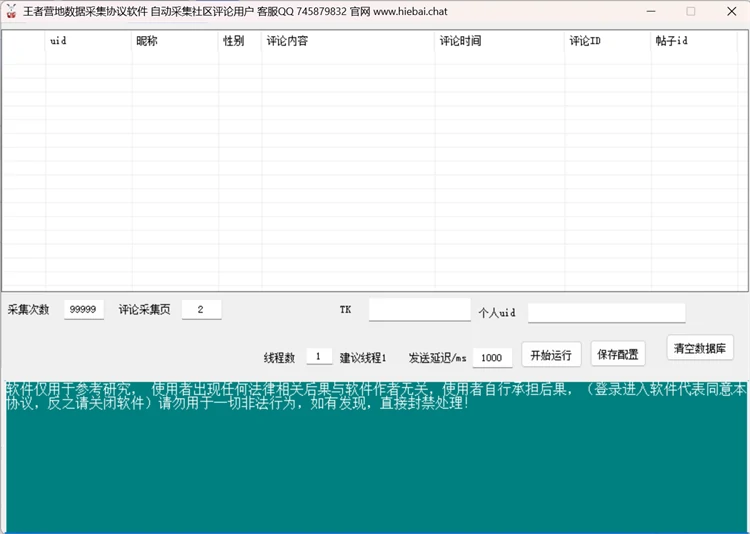Click the 发送延迟/ms label
Image resolution: width=750 pixels, height=534 pixels.
click(x=438, y=357)
